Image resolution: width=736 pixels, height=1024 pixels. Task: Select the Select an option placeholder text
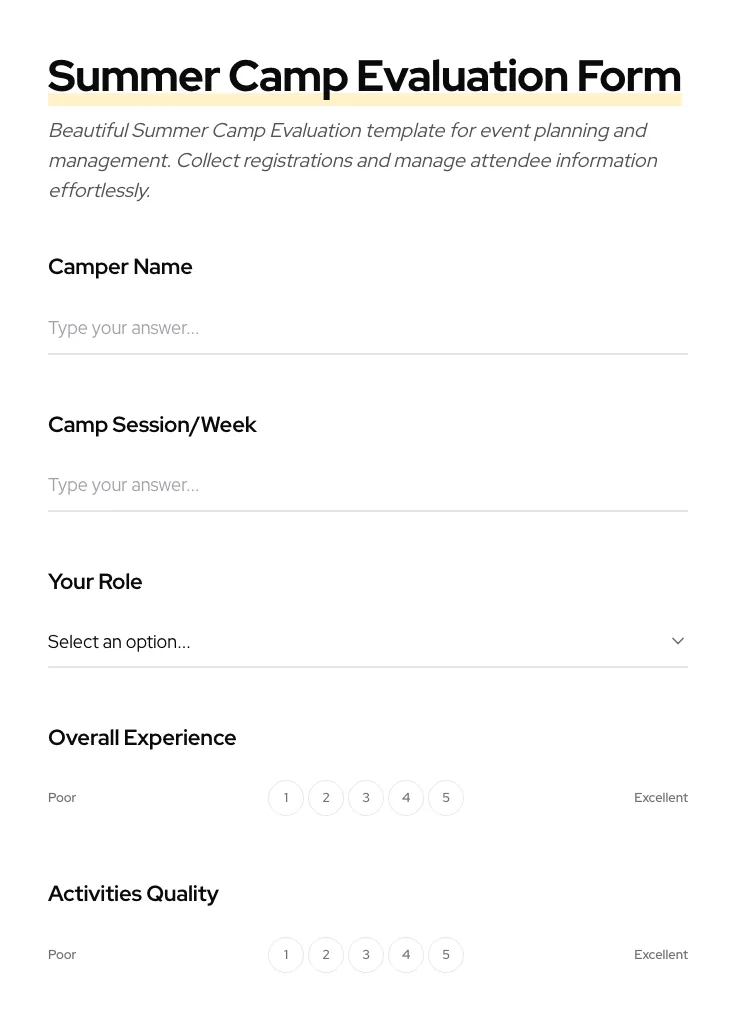pyautogui.click(x=119, y=641)
